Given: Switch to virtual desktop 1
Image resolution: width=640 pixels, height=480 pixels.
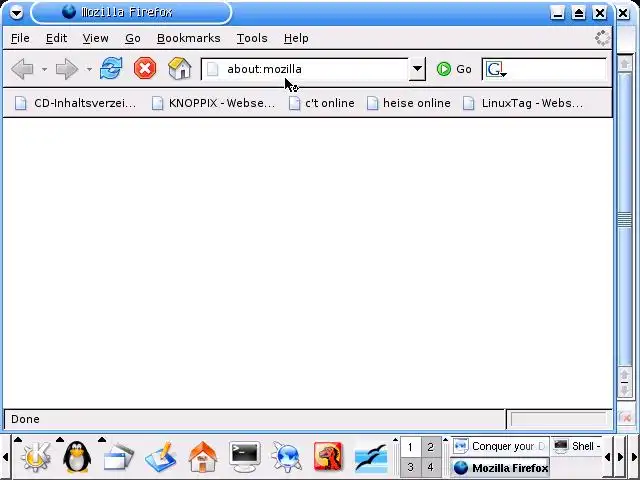Looking at the screenshot, I should click(x=410, y=447).
